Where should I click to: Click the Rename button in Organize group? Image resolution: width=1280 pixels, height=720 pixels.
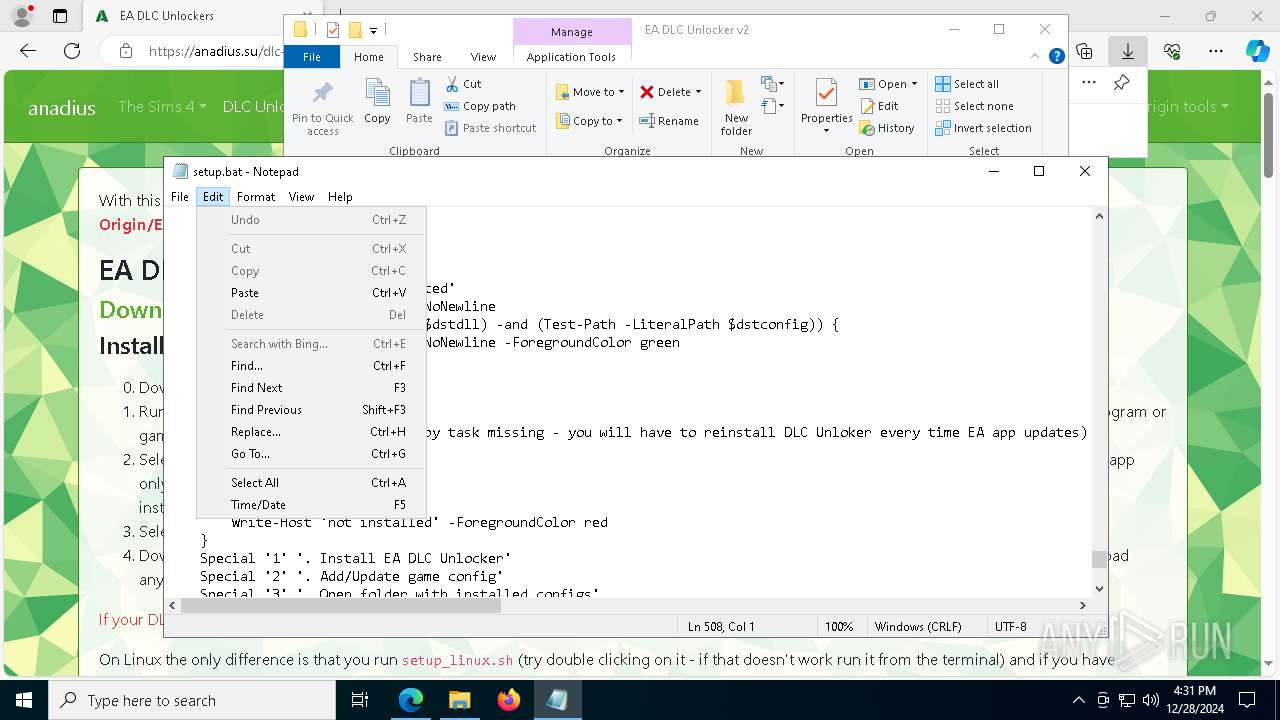(x=669, y=121)
